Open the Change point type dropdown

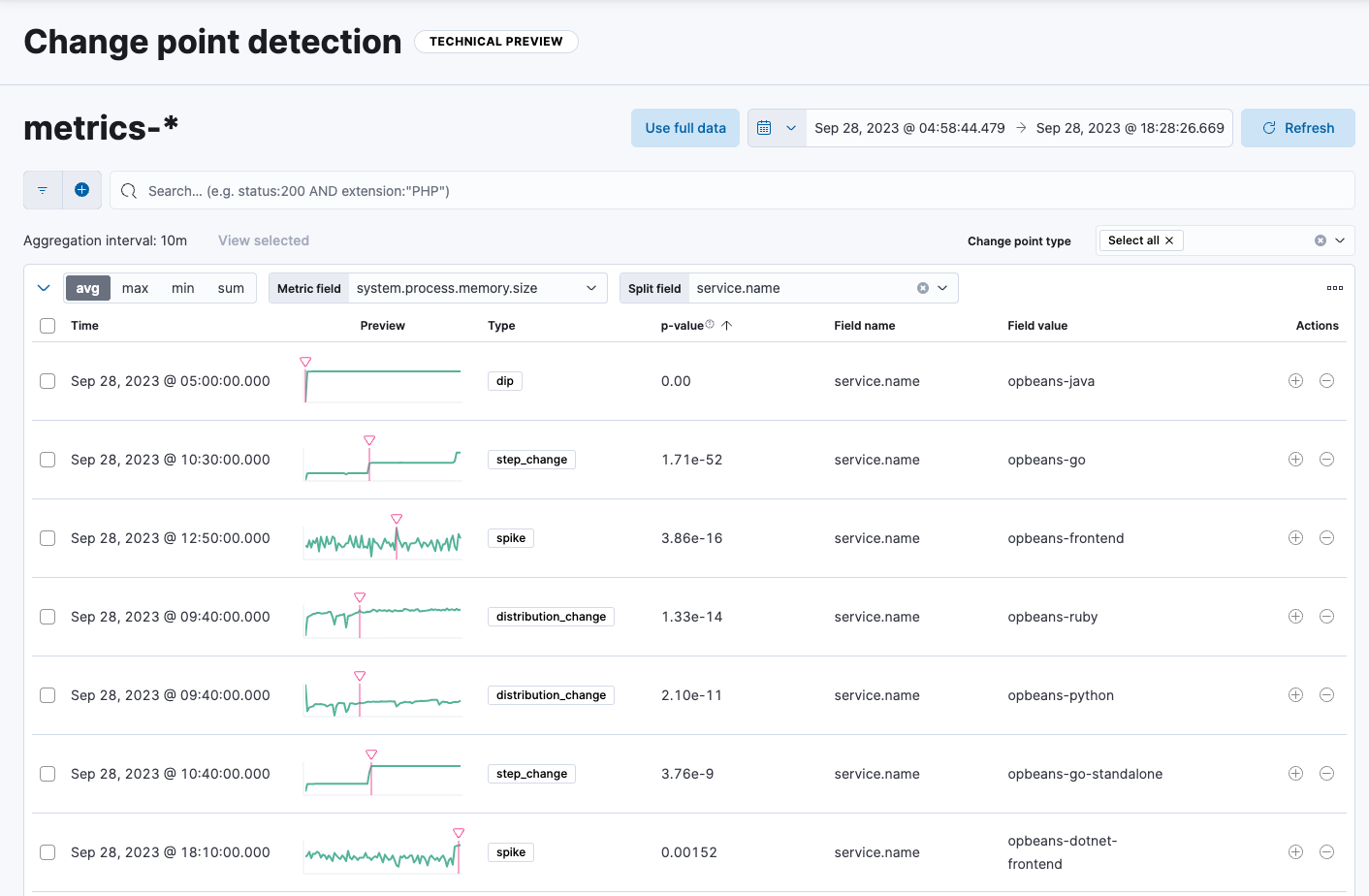click(1340, 240)
